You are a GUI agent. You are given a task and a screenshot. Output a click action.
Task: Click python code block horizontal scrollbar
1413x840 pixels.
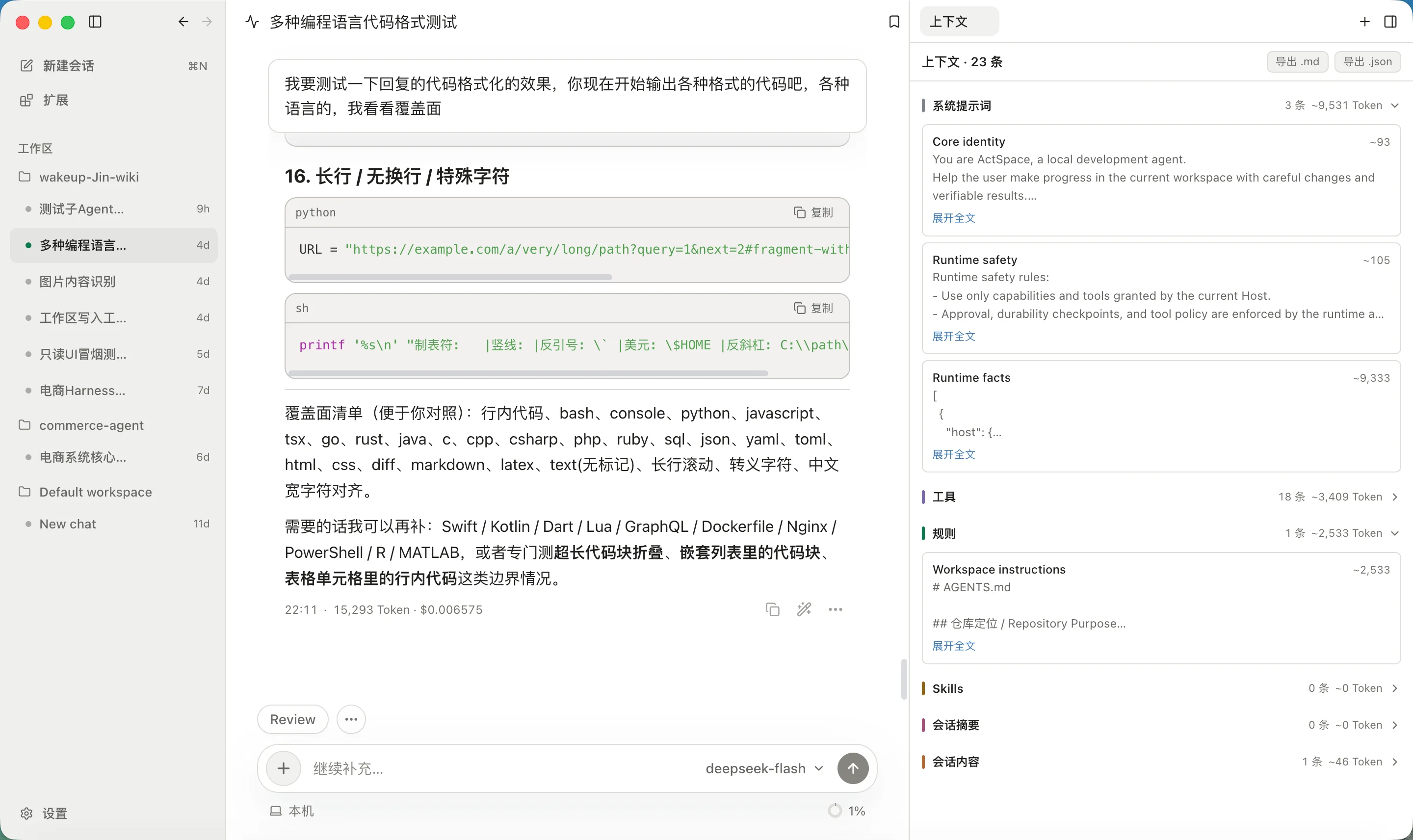(x=450, y=277)
